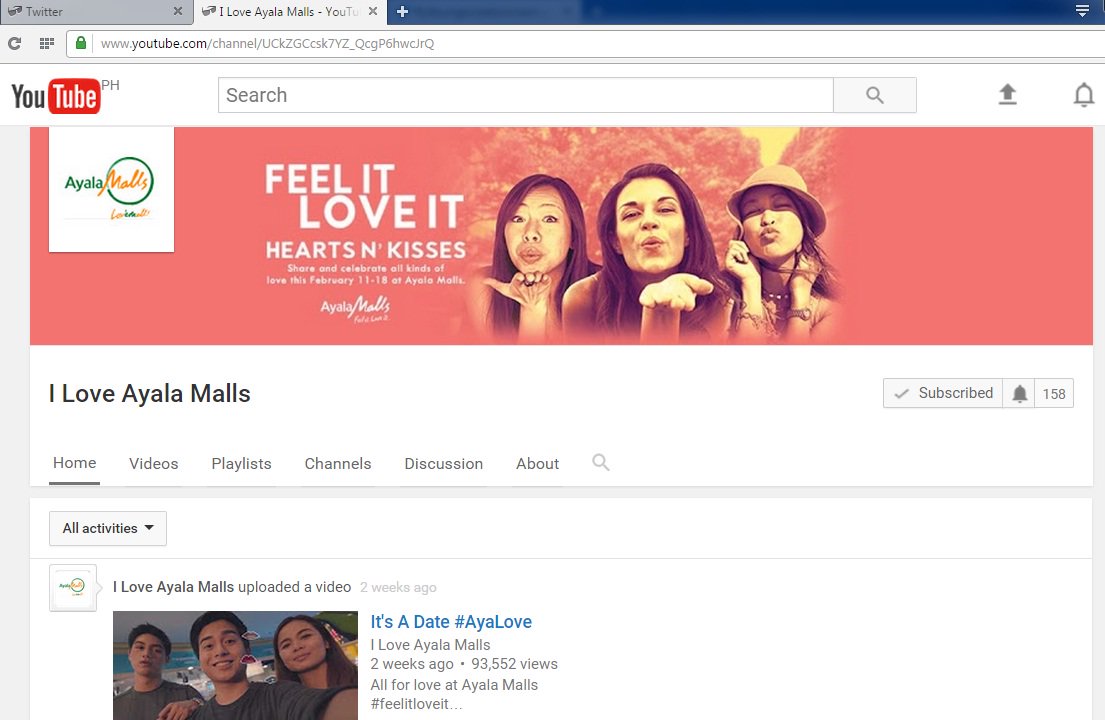Toggle the Subscribed button
1105x720 pixels.
(943, 393)
